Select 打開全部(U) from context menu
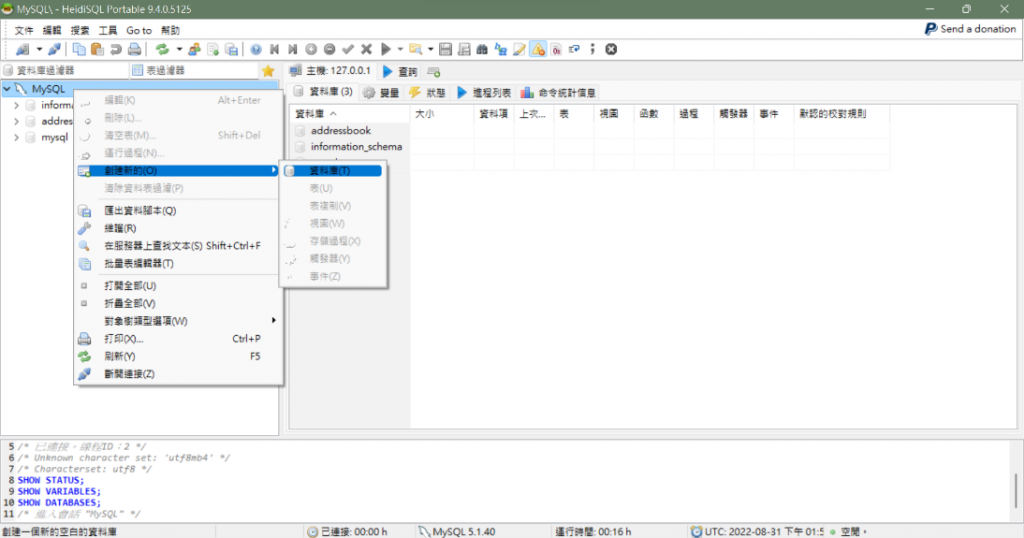 178,286
